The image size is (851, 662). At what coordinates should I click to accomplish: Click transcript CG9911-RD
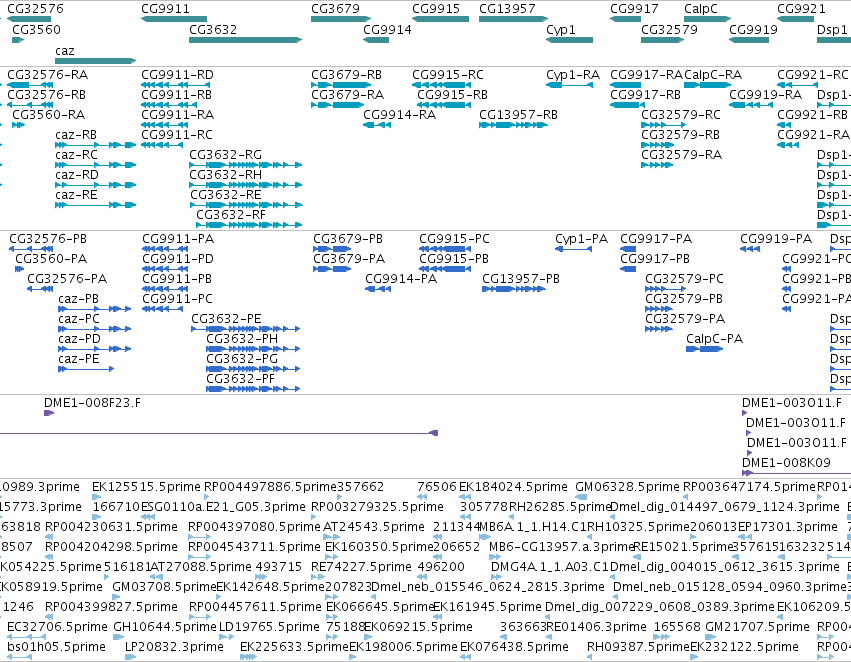click(177, 74)
